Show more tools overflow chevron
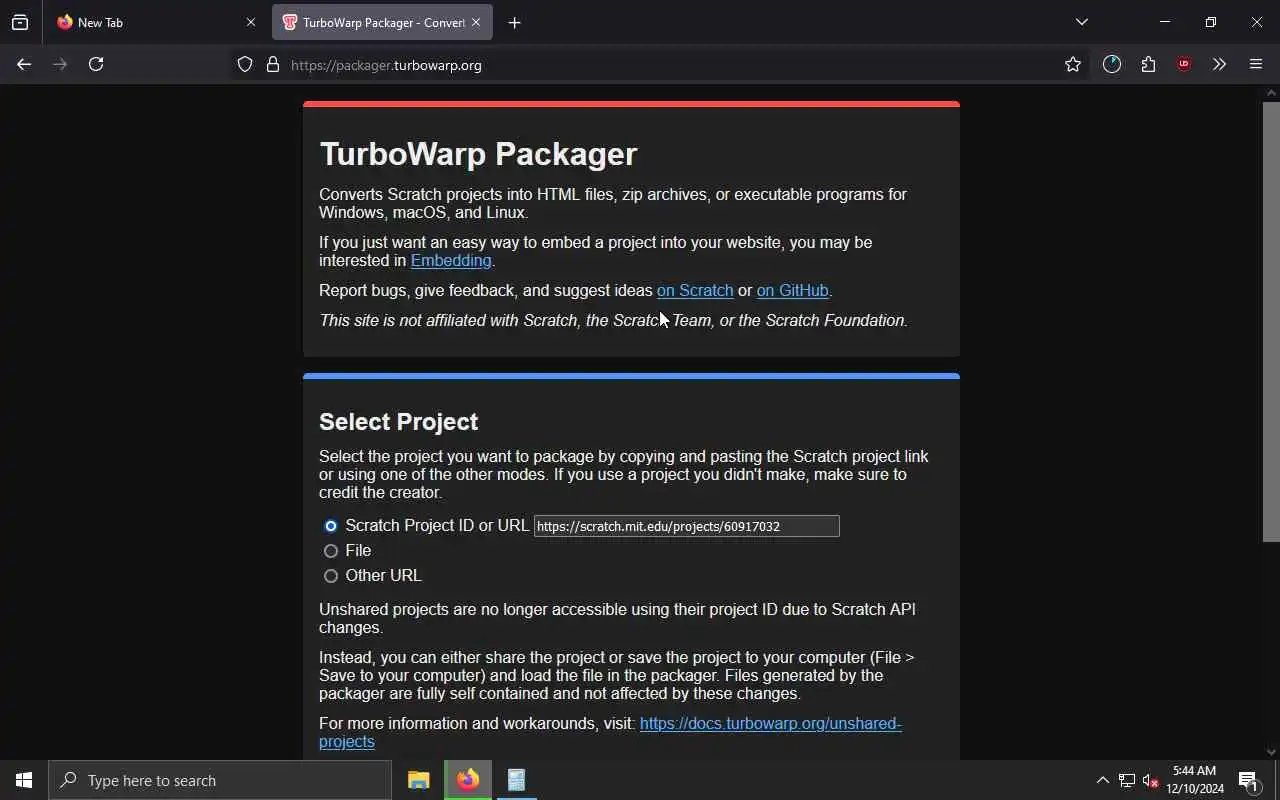Viewport: 1280px width, 800px height. pos(1219,64)
